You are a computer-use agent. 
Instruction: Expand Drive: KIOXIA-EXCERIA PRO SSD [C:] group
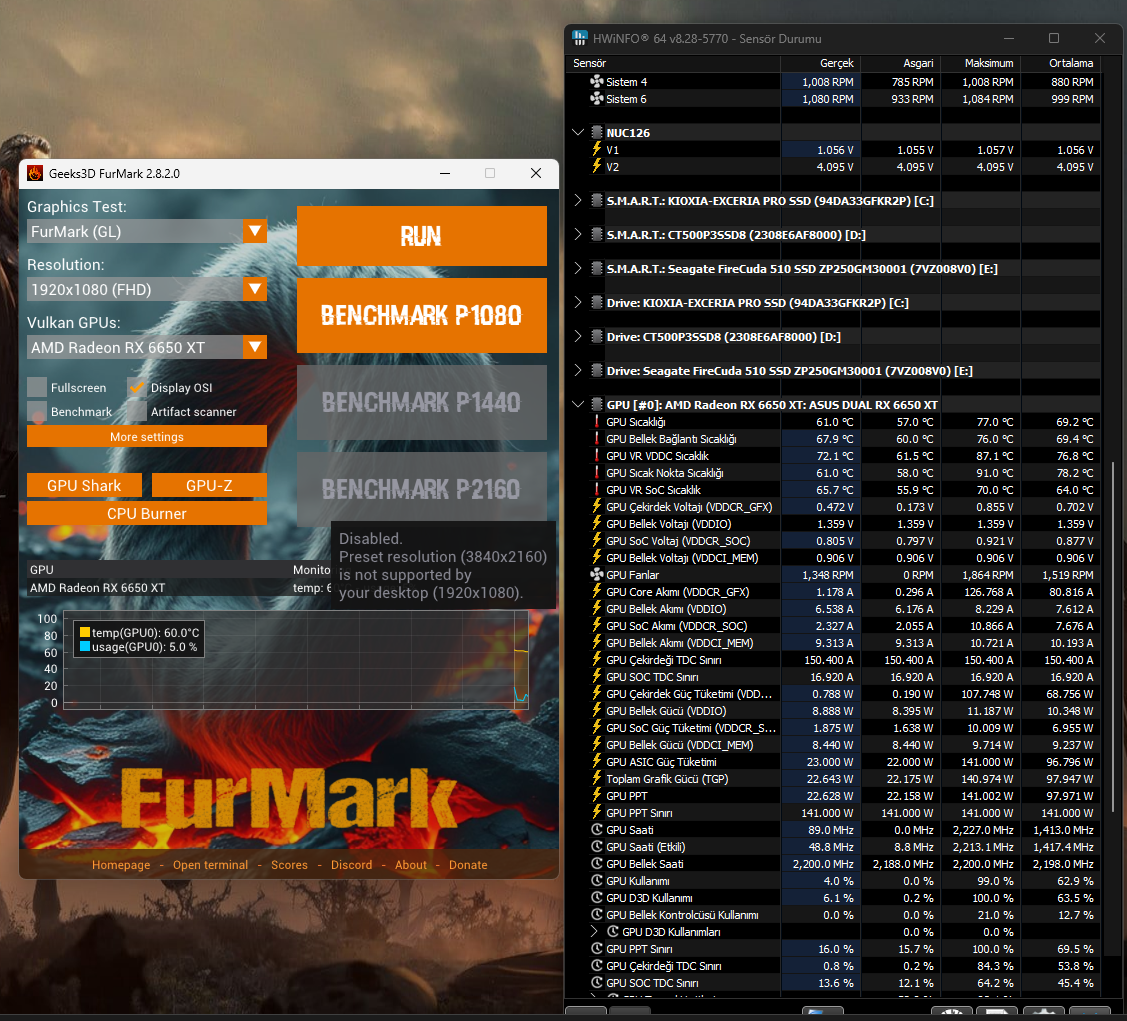pyautogui.click(x=578, y=302)
